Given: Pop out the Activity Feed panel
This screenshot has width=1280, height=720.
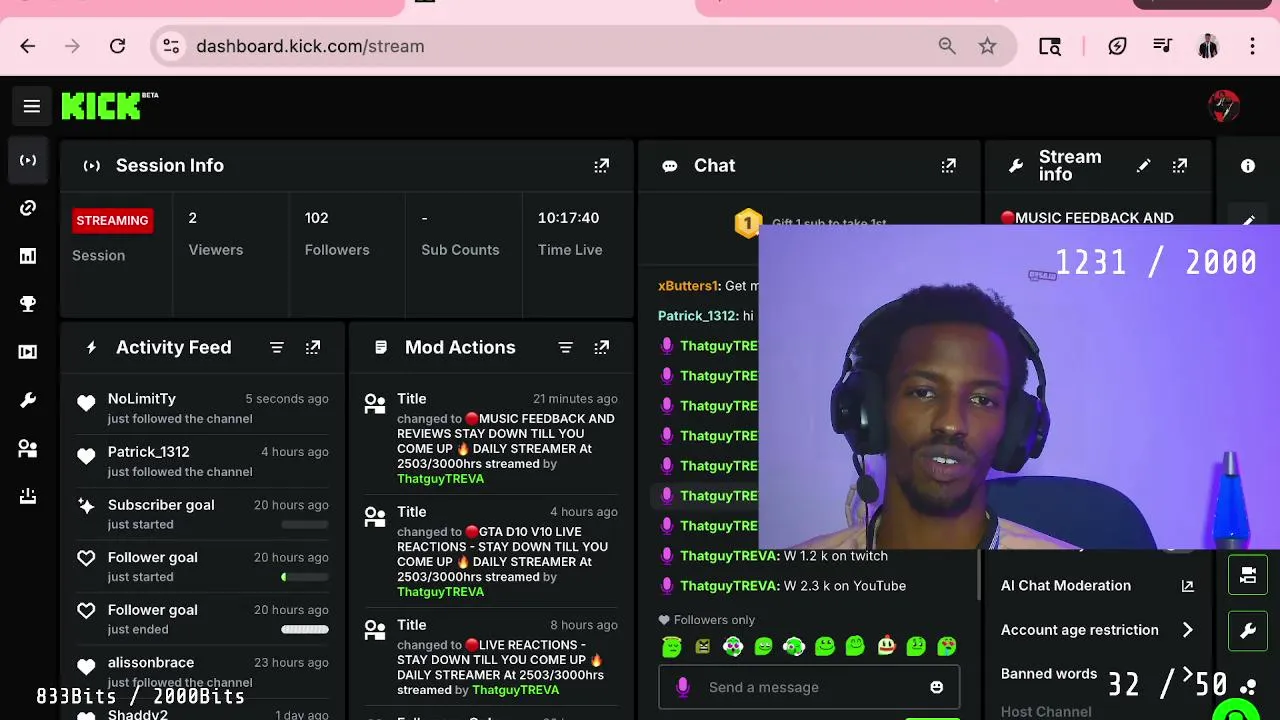Looking at the screenshot, I should click(x=313, y=347).
